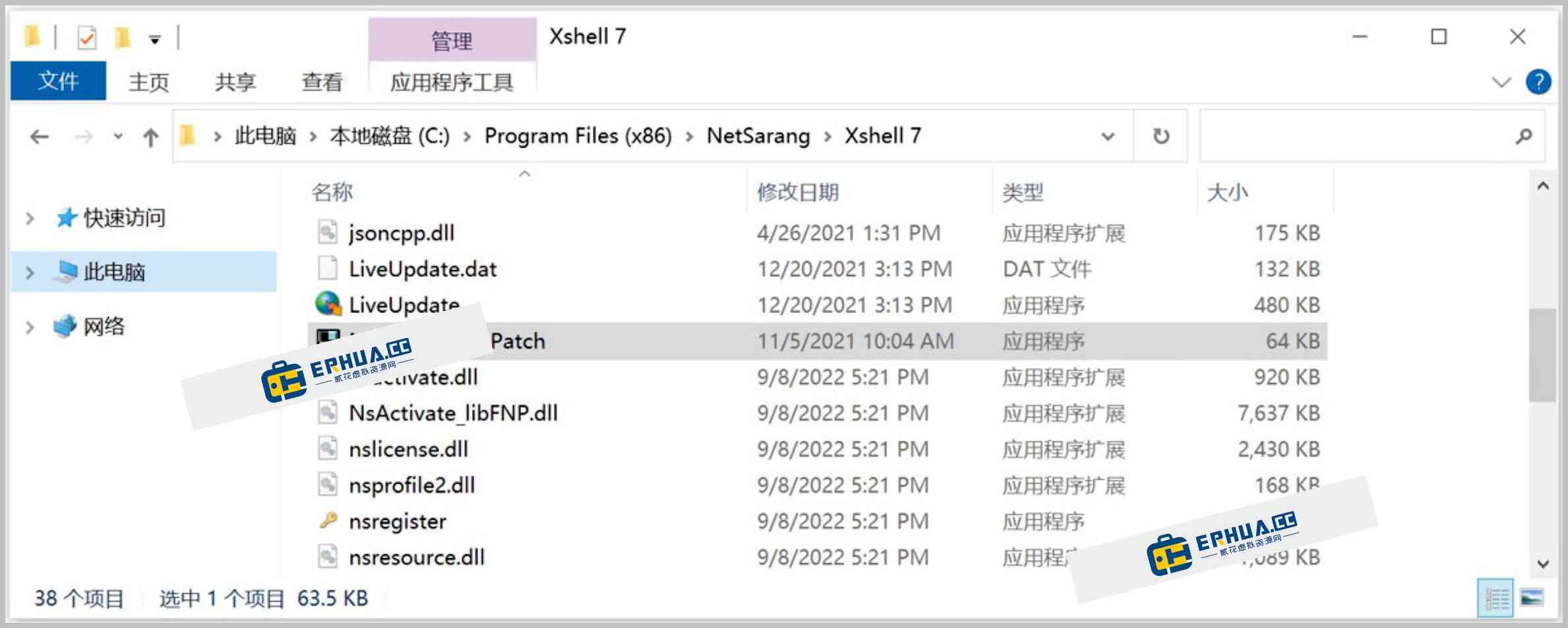Click the back navigation arrow
The width and height of the screenshot is (1568, 628).
point(40,137)
